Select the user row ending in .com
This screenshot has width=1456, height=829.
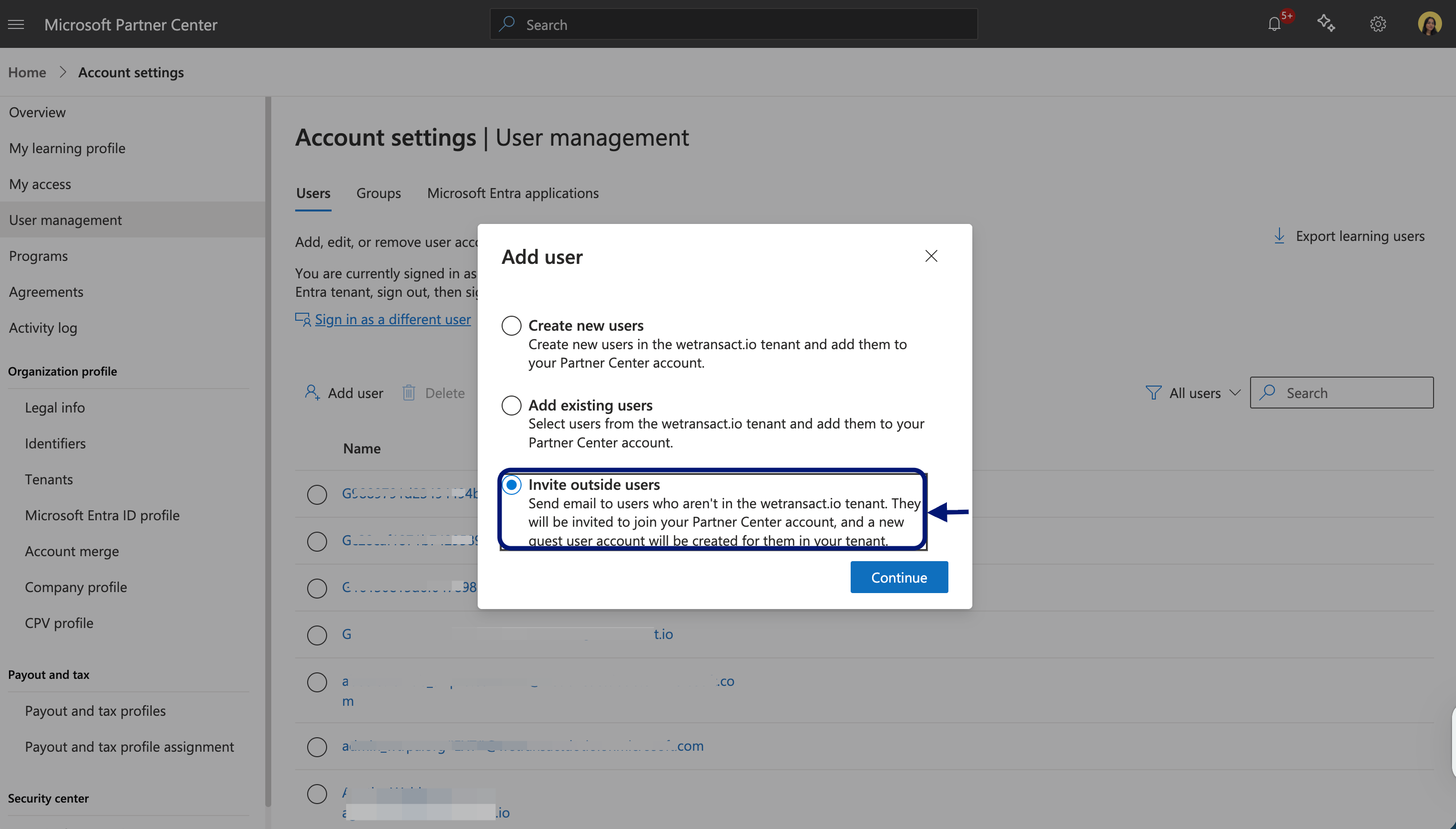click(x=317, y=746)
